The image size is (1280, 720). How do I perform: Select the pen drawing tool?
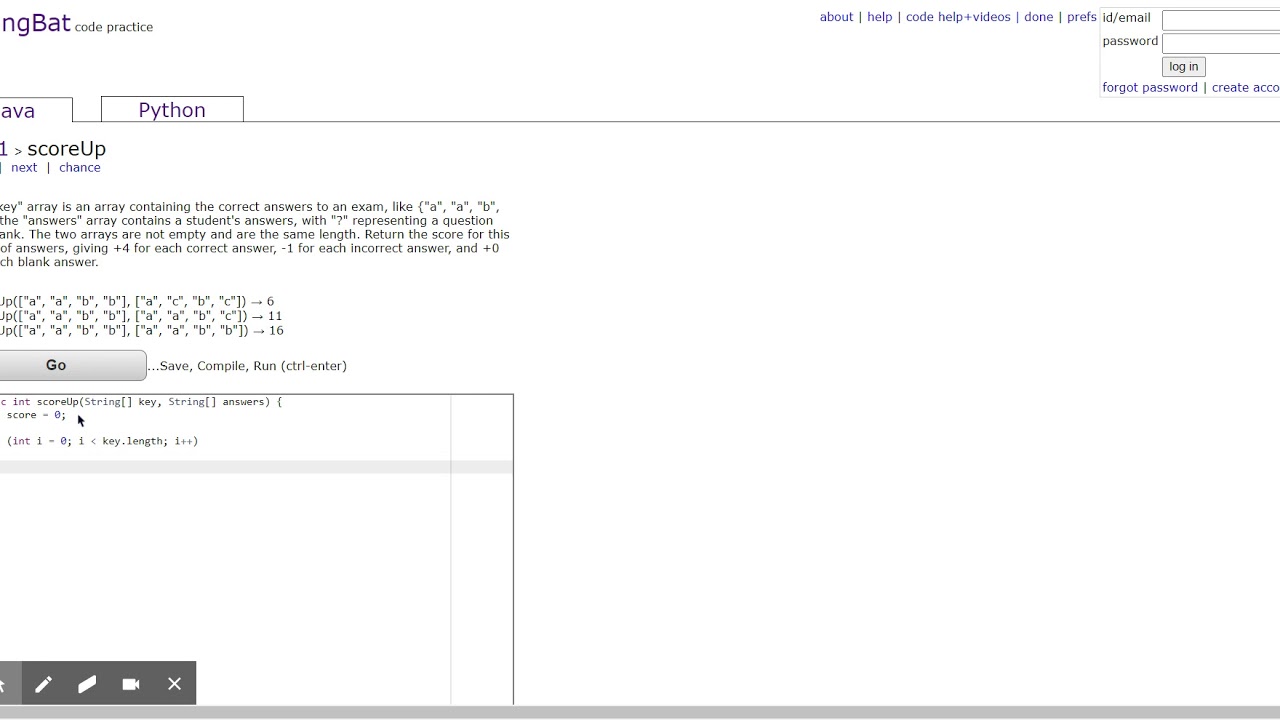coord(43,684)
